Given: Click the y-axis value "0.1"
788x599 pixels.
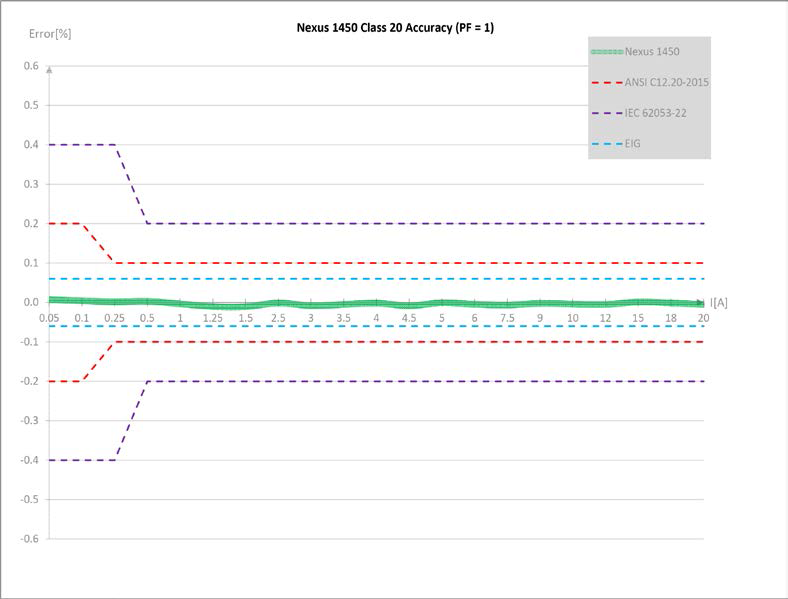Looking at the screenshot, I should pos(31,263).
